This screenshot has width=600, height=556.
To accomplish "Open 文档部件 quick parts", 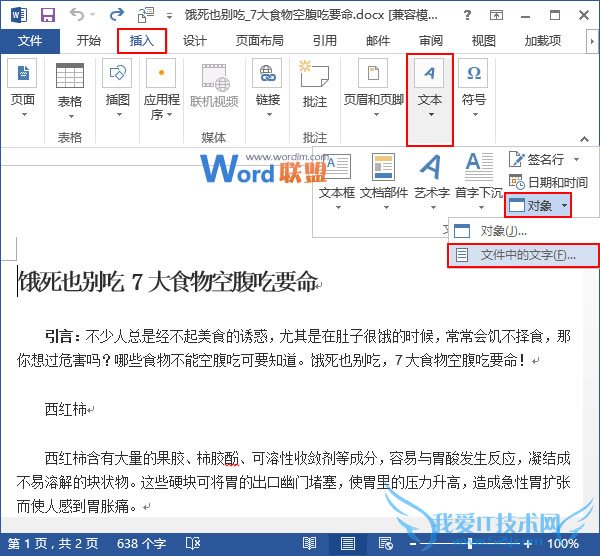I will (x=384, y=181).
